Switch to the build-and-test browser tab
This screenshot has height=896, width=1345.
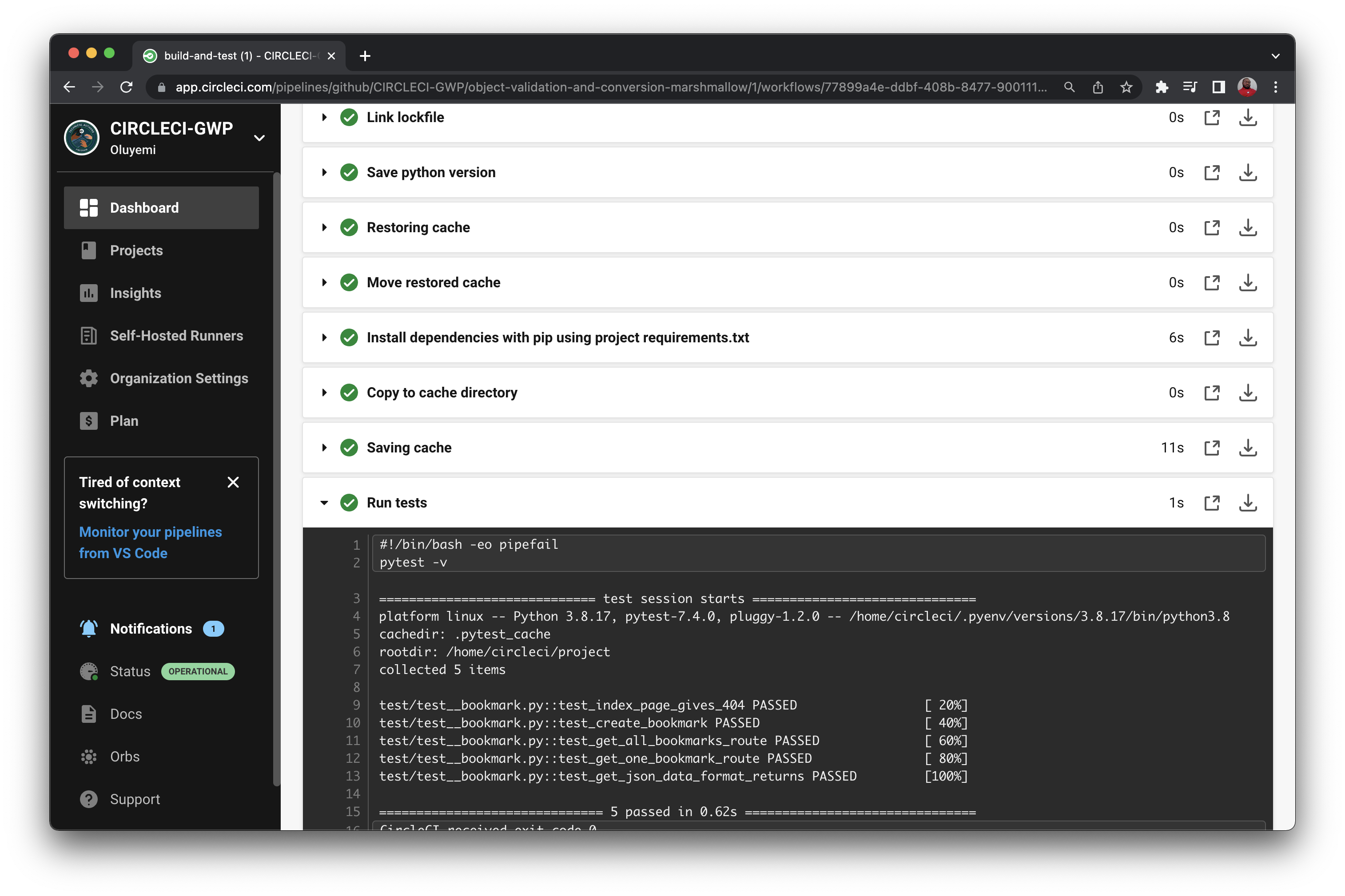point(240,56)
